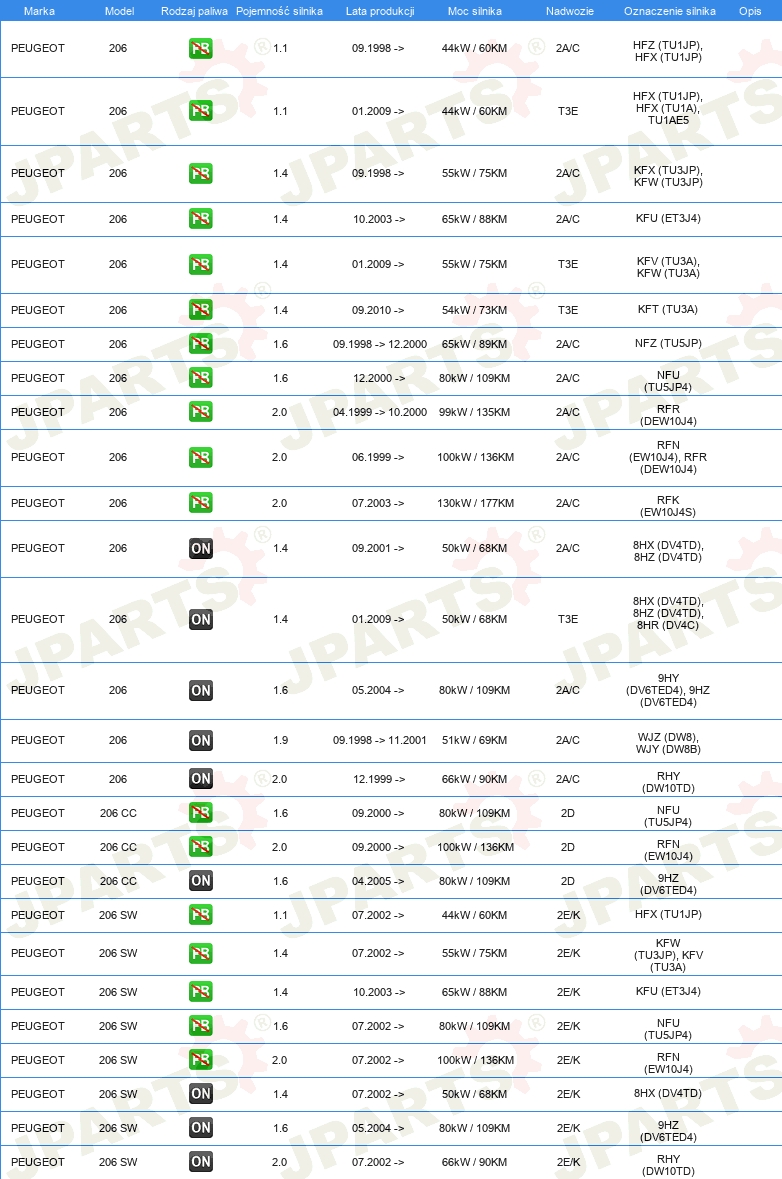Click the KFT (TU3A) engine code cell
The image size is (782, 1179).
coord(668,309)
